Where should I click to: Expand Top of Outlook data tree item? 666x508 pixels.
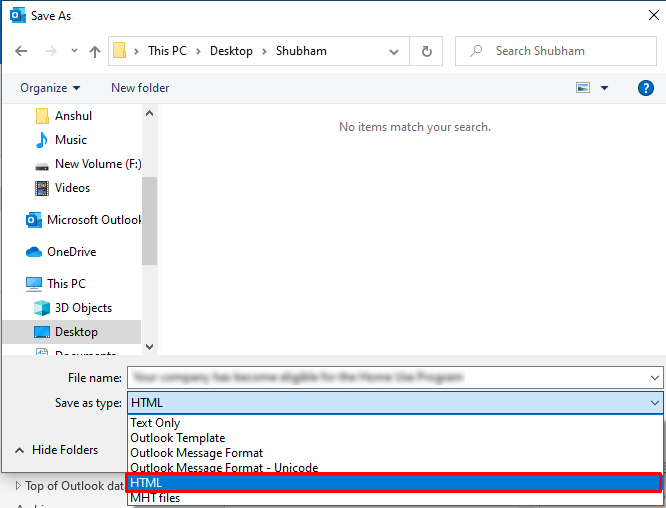click(x=18, y=485)
